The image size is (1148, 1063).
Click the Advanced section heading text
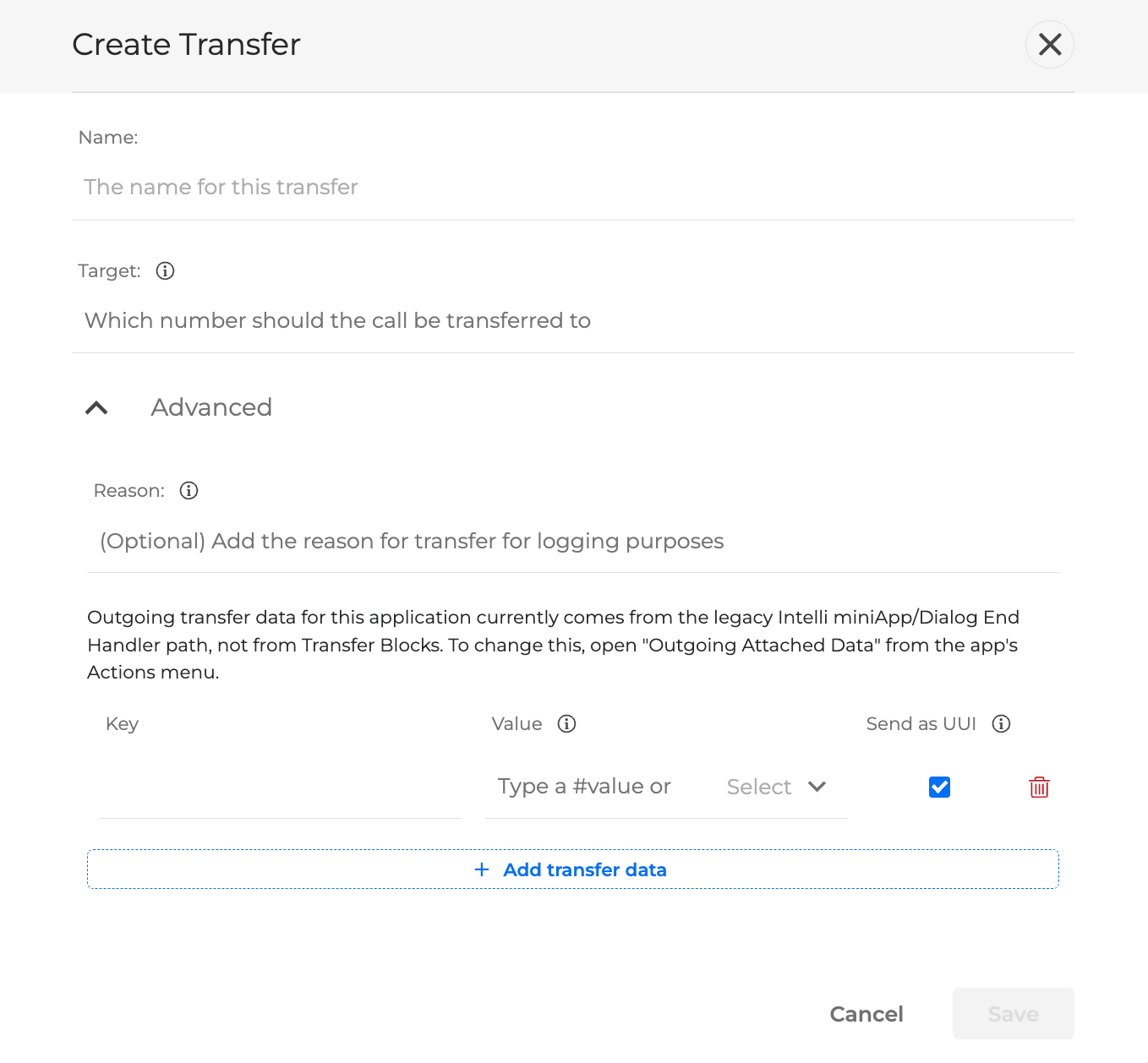click(x=211, y=408)
